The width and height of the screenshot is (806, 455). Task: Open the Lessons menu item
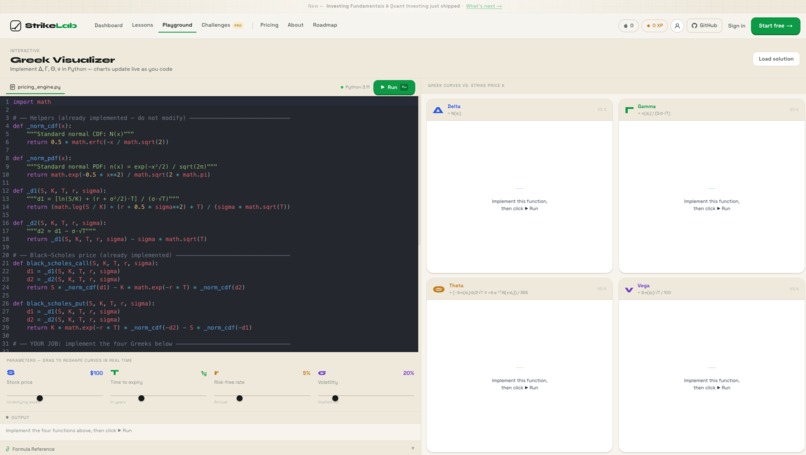click(142, 25)
